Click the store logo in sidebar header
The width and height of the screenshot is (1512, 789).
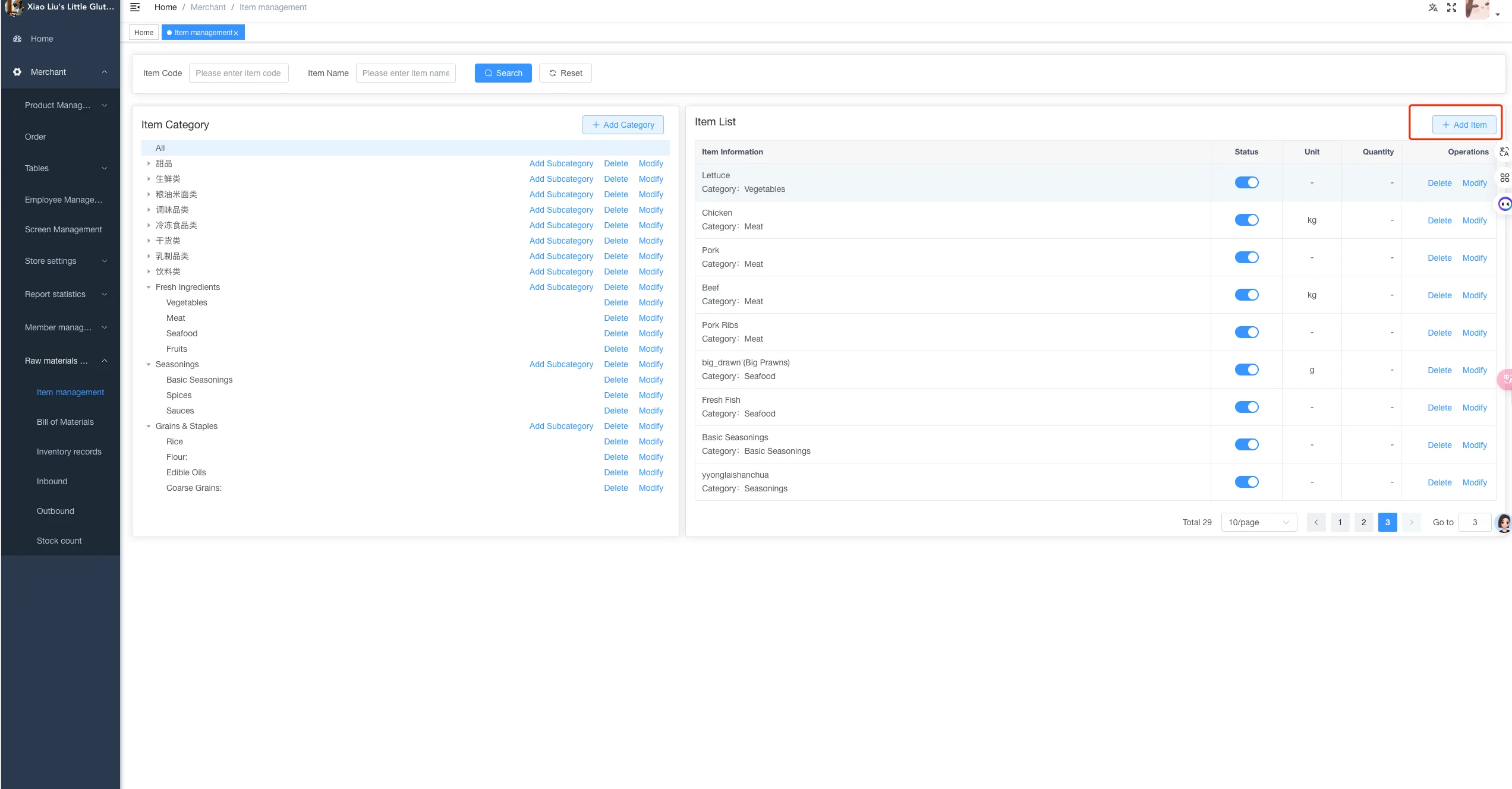click(13, 8)
